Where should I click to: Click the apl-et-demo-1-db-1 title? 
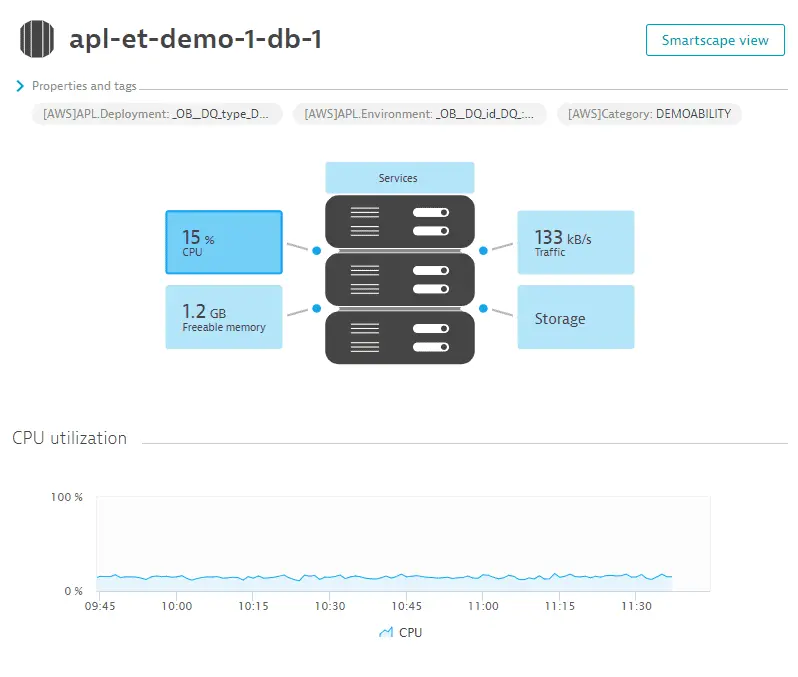pyautogui.click(x=195, y=39)
